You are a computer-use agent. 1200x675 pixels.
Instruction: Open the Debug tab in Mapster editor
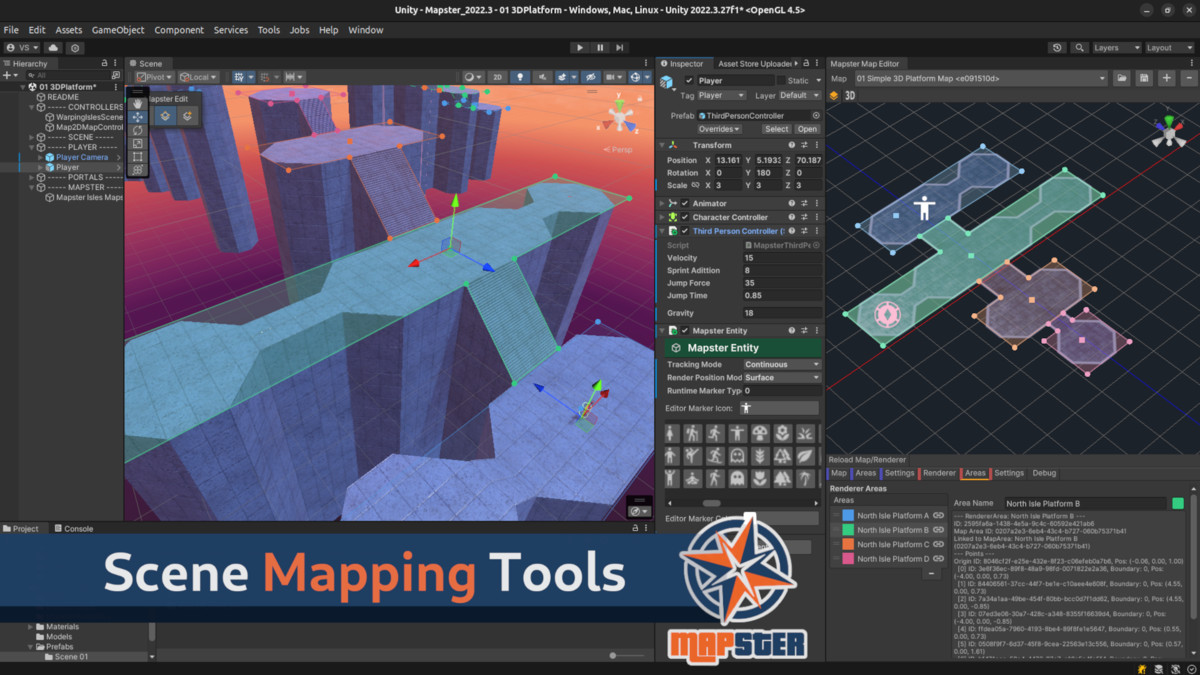coord(1044,473)
